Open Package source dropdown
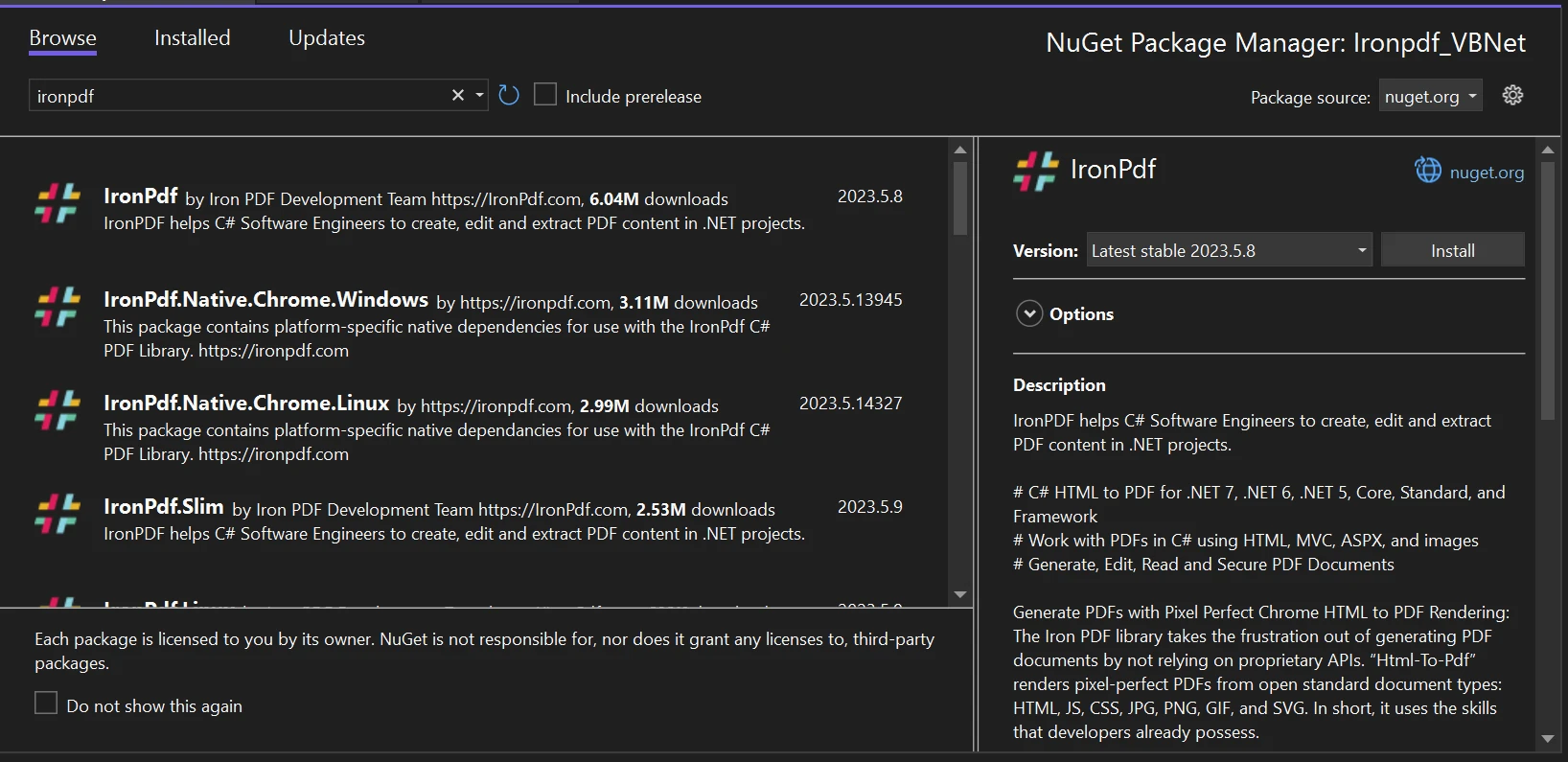Screen dimensions: 1568x762 click(1430, 96)
